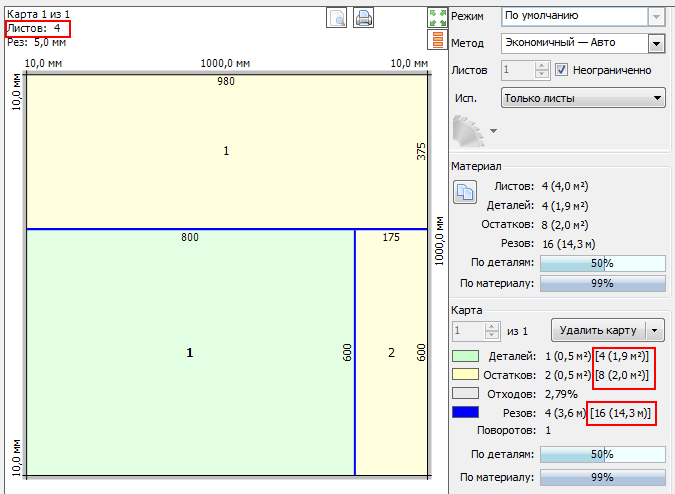Viewport: 675px width, 494px height.
Task: Click the gray Отходов color swatch
Action: click(465, 394)
